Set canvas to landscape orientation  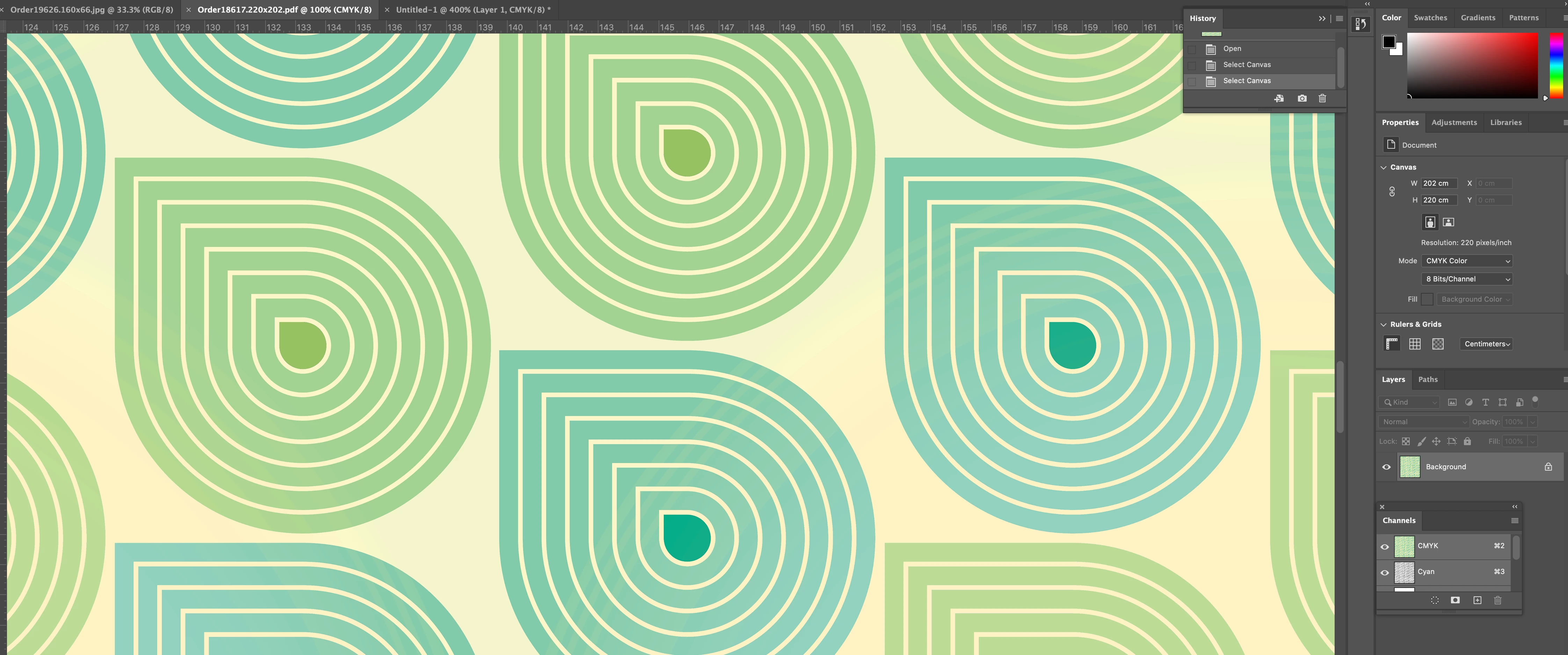[1449, 222]
